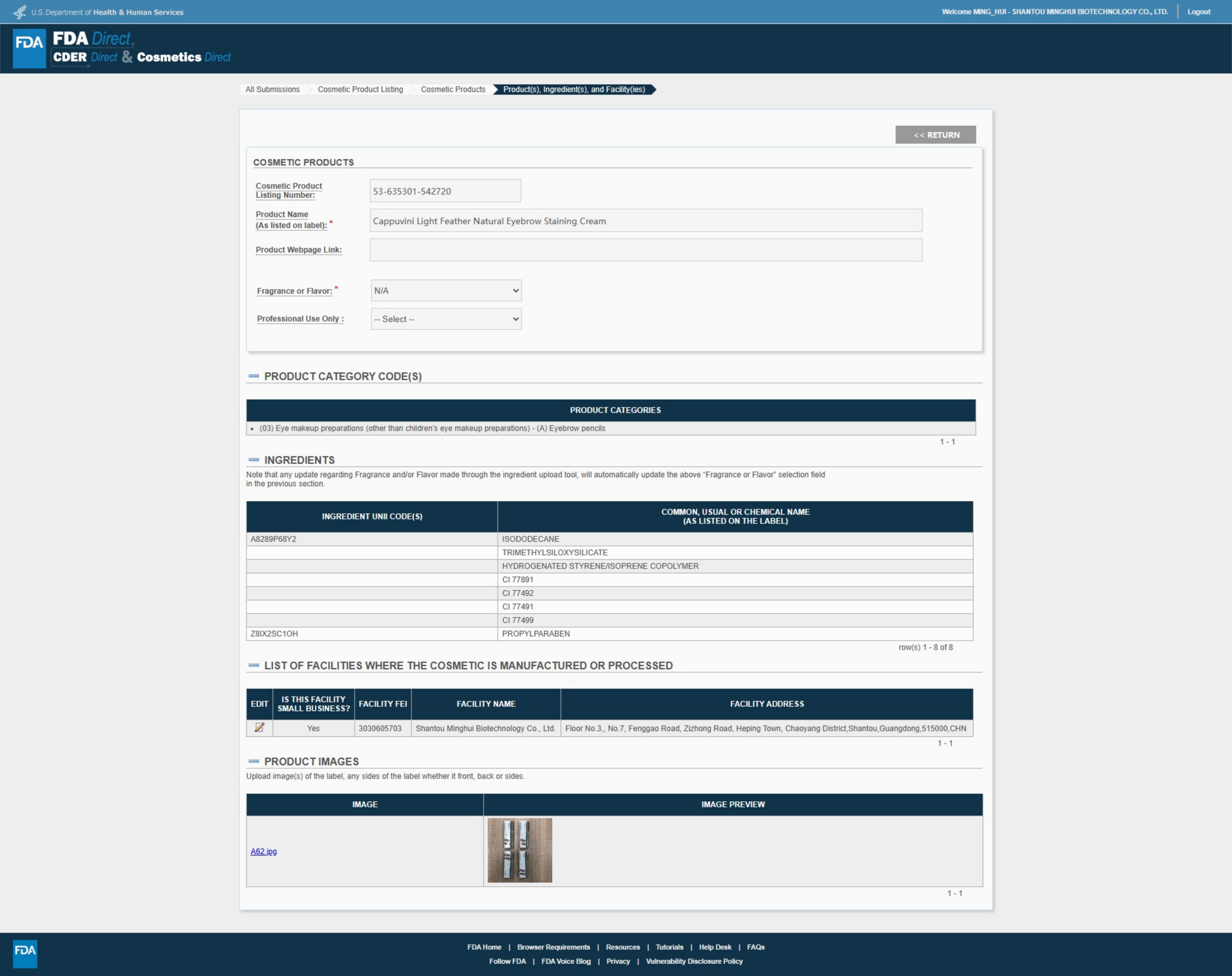1232x976 pixels.
Task: Click the FDA logo in header
Action: [29, 48]
